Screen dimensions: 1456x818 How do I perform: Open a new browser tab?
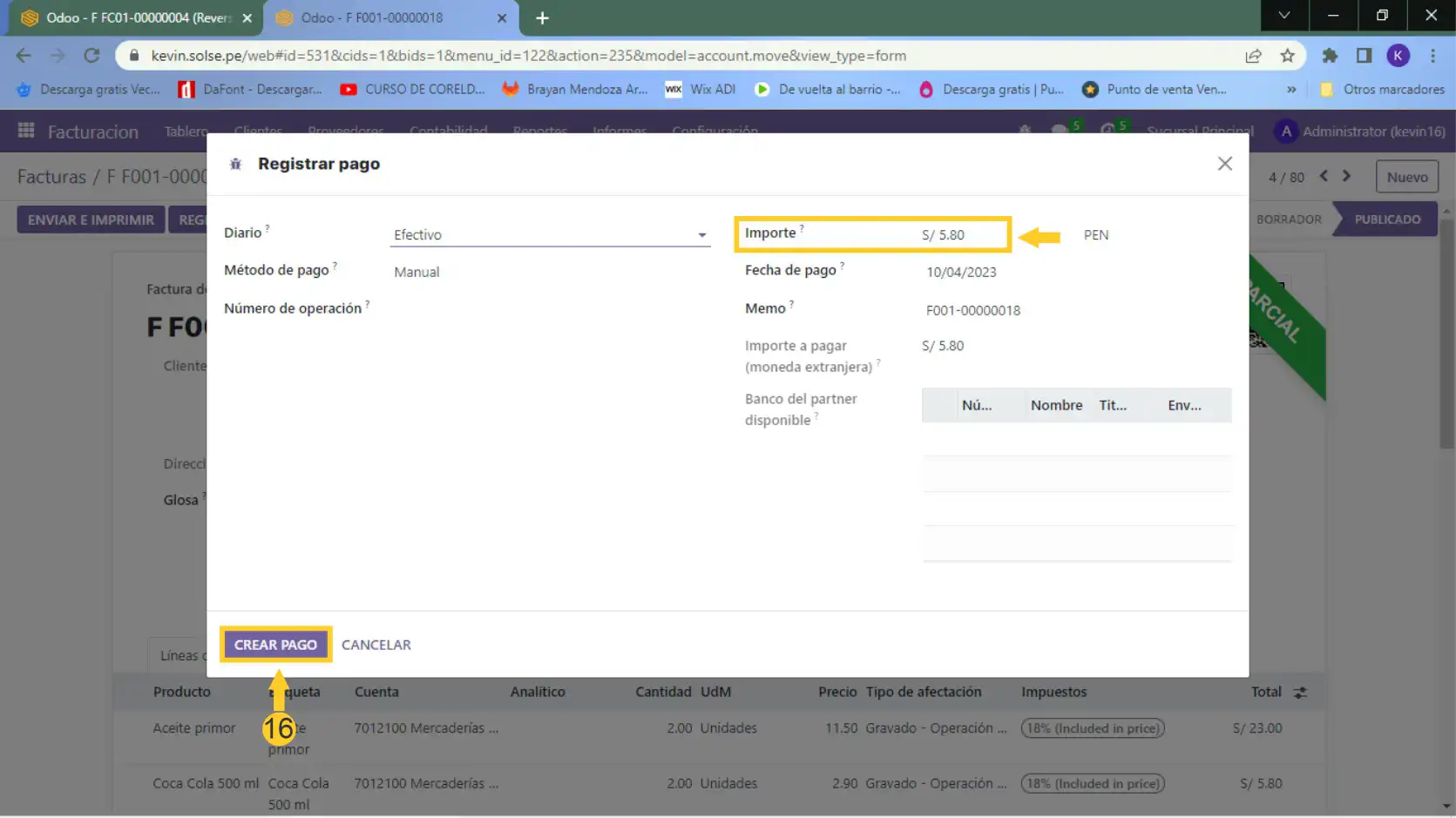542,18
